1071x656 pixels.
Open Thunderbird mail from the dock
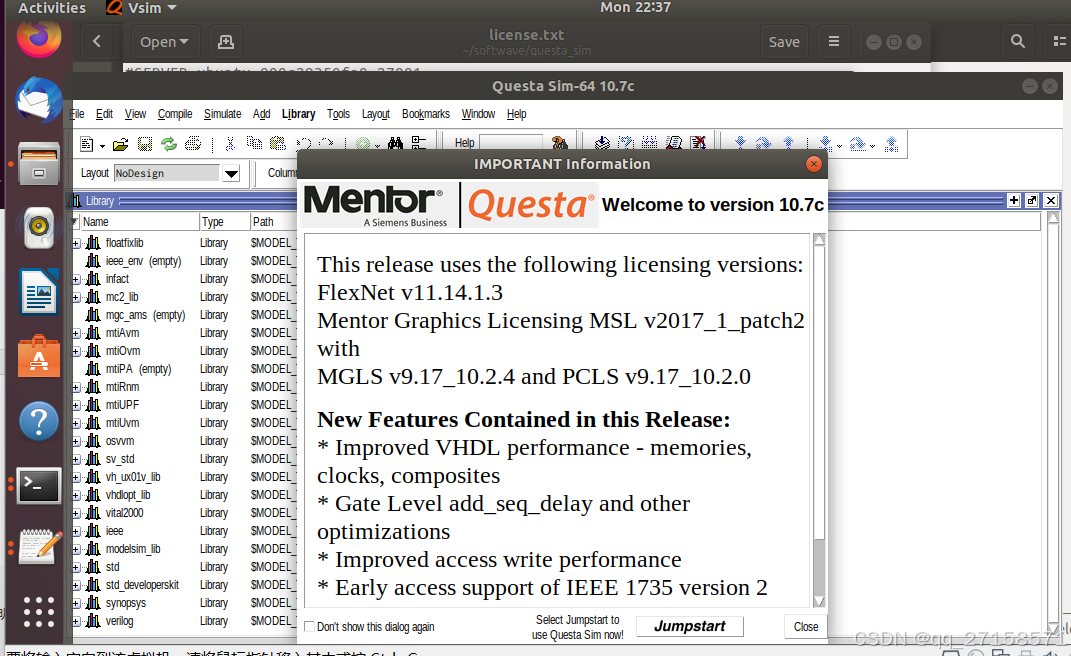pyautogui.click(x=38, y=100)
